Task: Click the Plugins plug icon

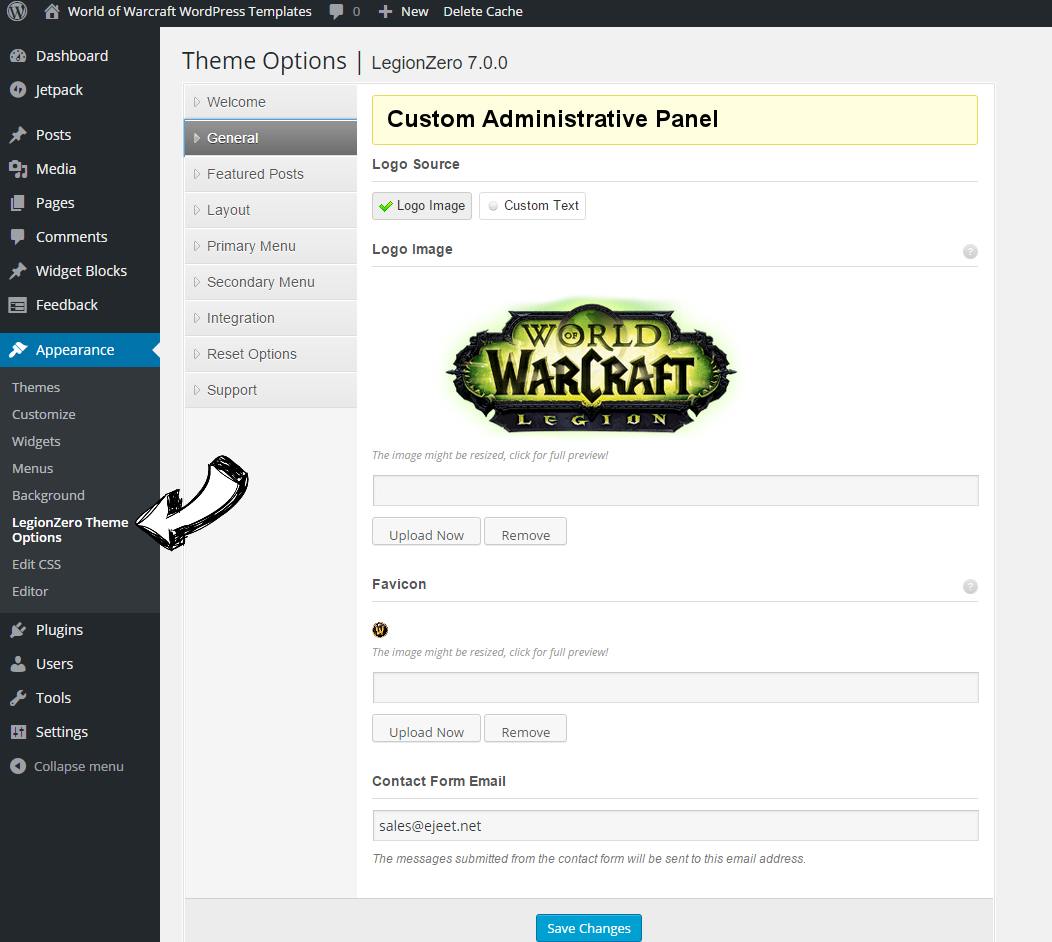Action: pyautogui.click(x=18, y=630)
